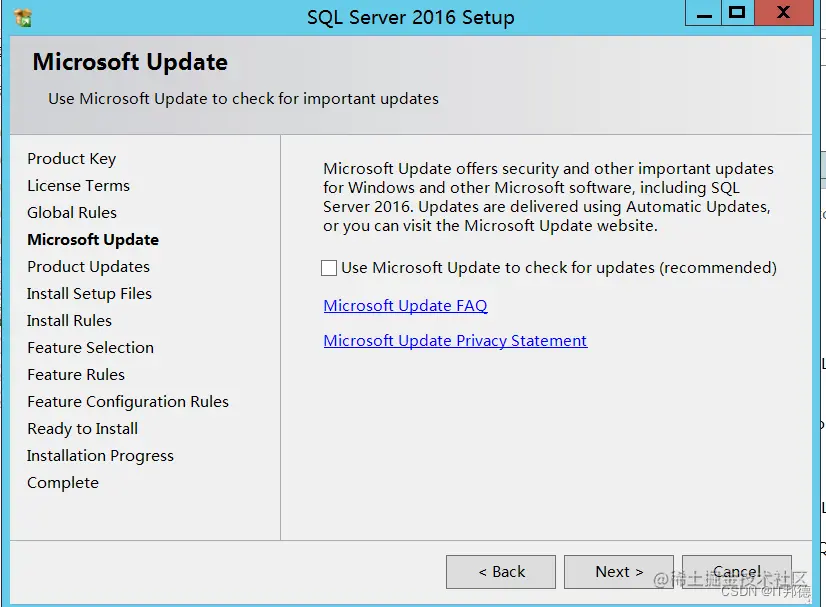
Task: Close the SQL Server 2016 Setup window
Action: click(x=784, y=13)
